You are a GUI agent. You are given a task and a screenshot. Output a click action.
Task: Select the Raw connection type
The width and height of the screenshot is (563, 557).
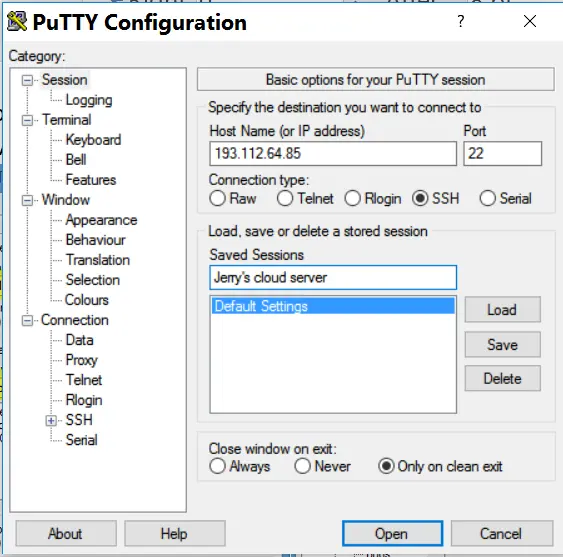click(x=217, y=198)
